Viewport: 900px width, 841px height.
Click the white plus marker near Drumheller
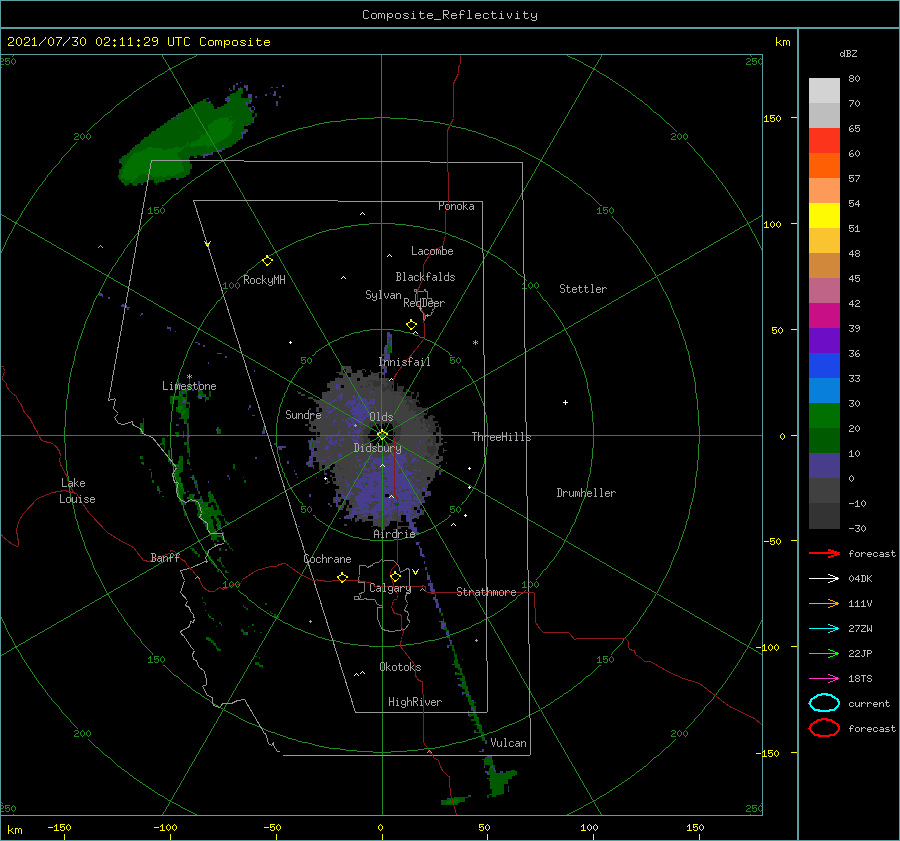click(x=565, y=402)
